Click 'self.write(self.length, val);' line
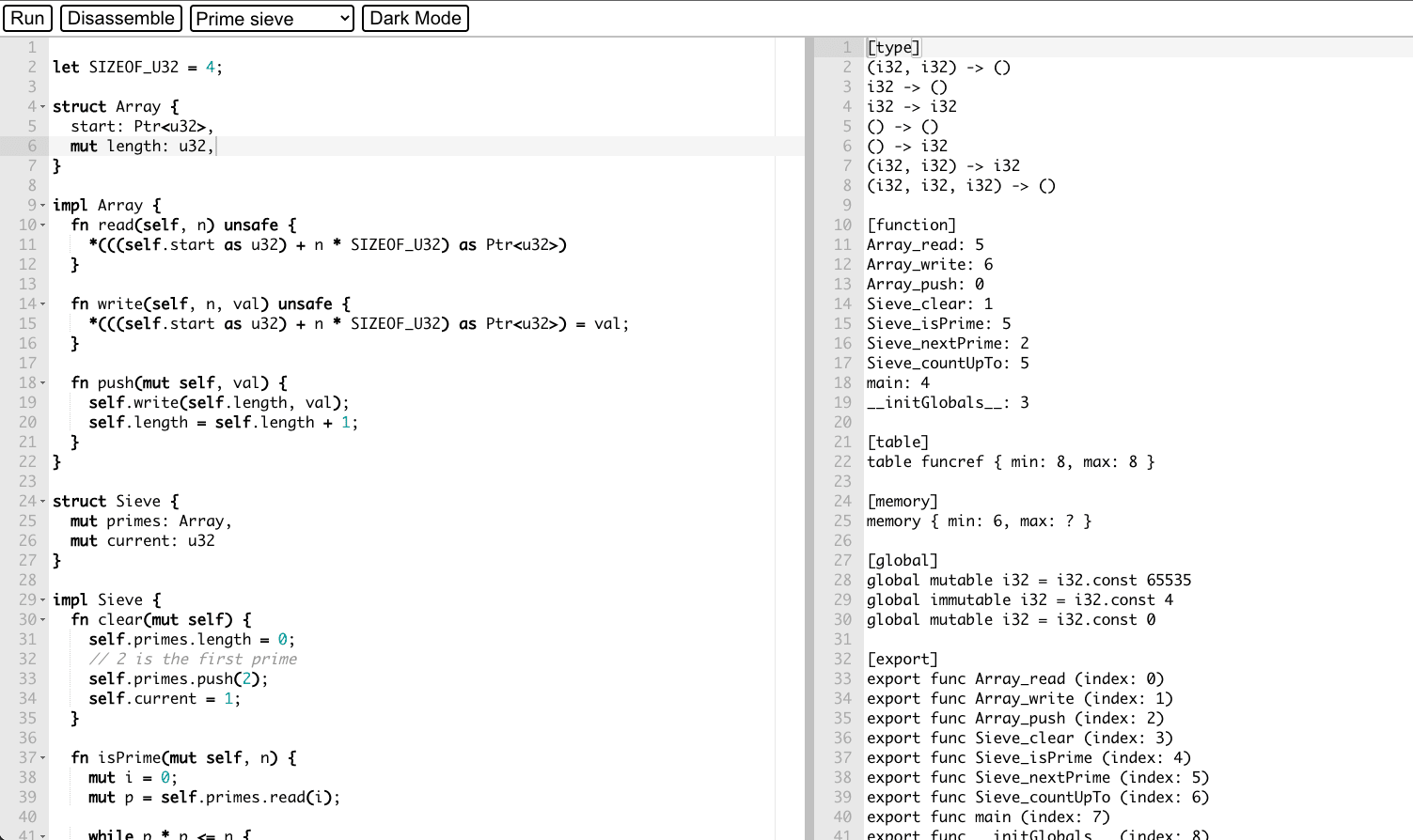The height and width of the screenshot is (840, 1413). [x=219, y=402]
